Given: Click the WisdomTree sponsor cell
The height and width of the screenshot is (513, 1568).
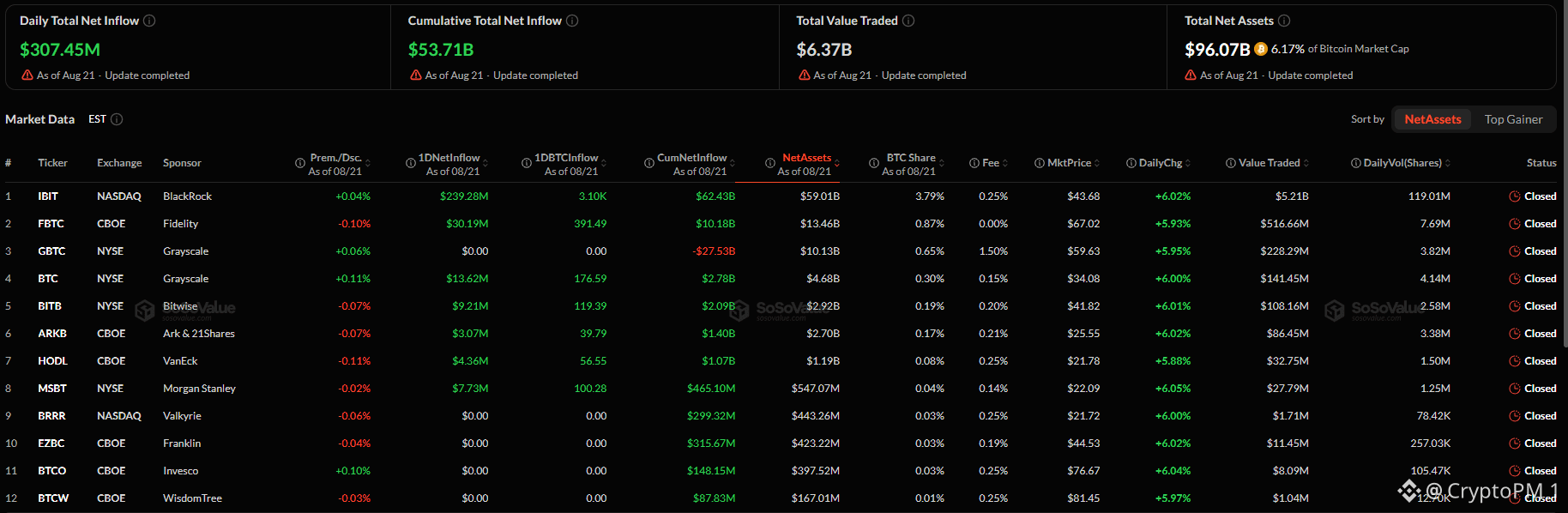Looking at the screenshot, I should tap(192, 498).
